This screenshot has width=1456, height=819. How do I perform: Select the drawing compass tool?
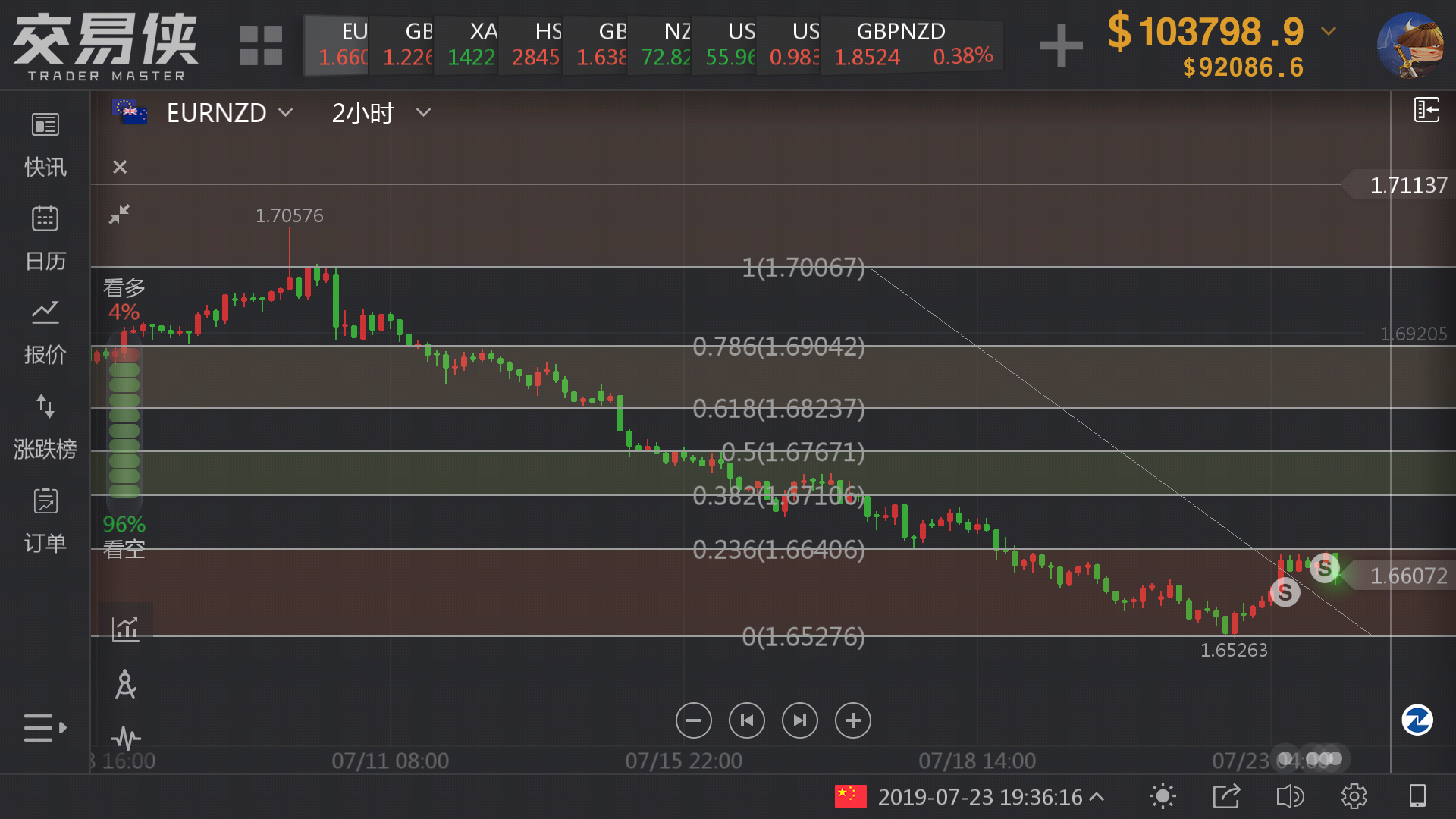click(x=125, y=685)
